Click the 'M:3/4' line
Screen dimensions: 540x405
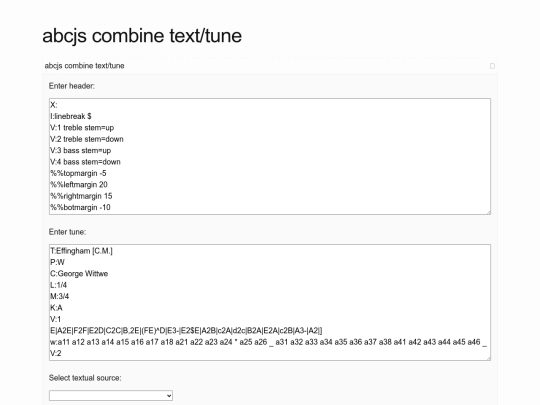click(x=60, y=296)
